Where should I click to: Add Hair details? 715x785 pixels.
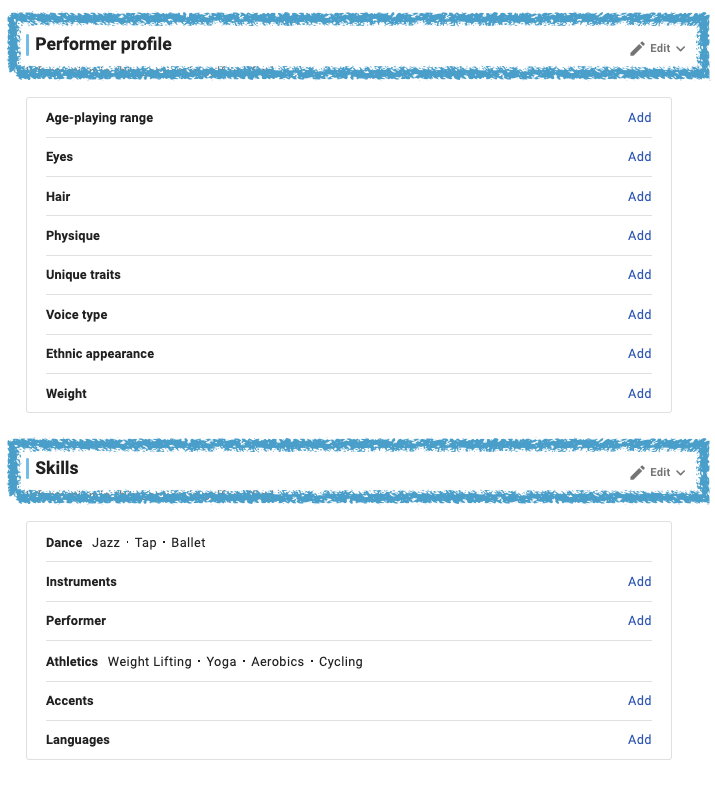coord(639,197)
